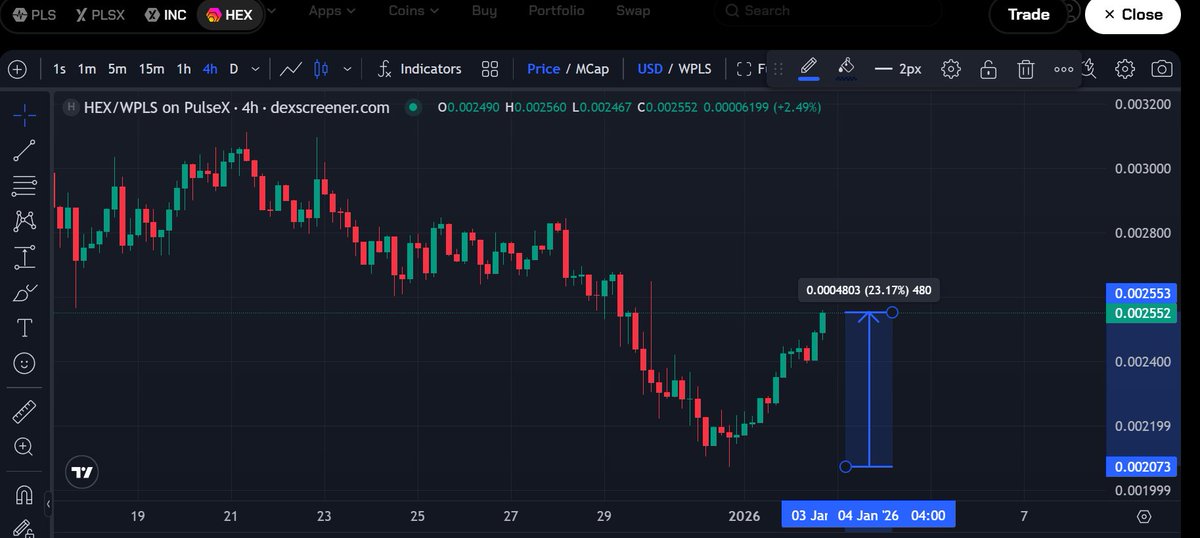The image size is (1200, 538).
Task: Click the add symbol compare plus icon
Action: 17,69
